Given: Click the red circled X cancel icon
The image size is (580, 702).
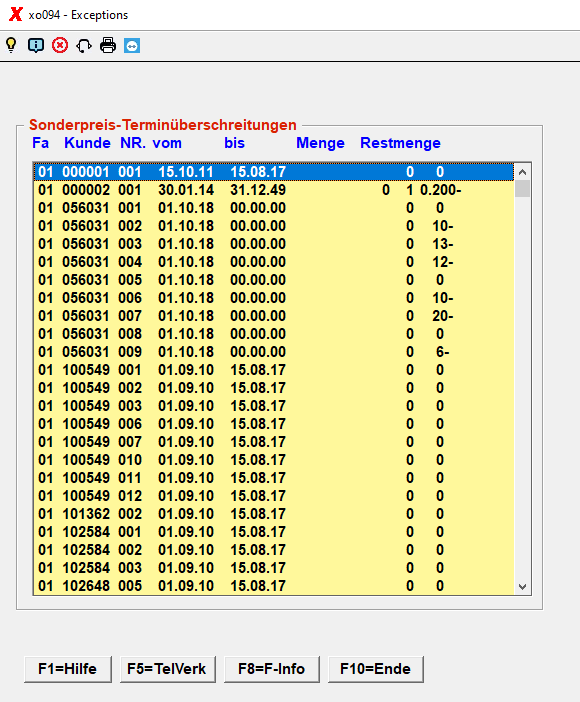Looking at the screenshot, I should [60, 45].
